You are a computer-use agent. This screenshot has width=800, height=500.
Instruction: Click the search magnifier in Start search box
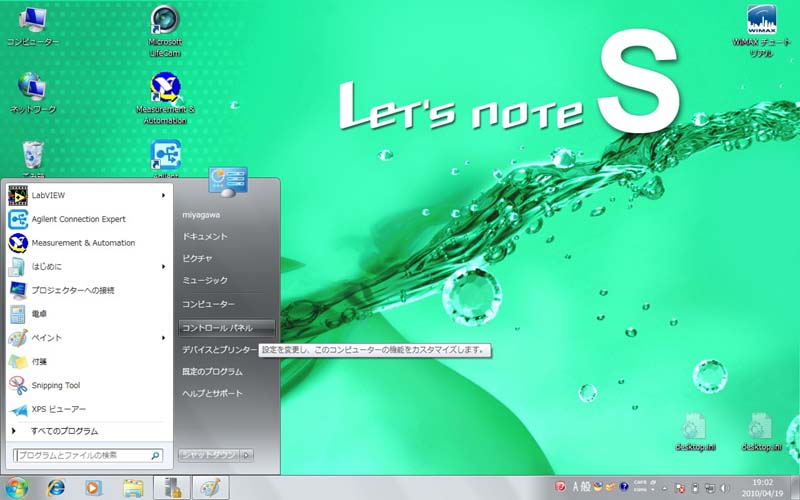click(x=156, y=456)
